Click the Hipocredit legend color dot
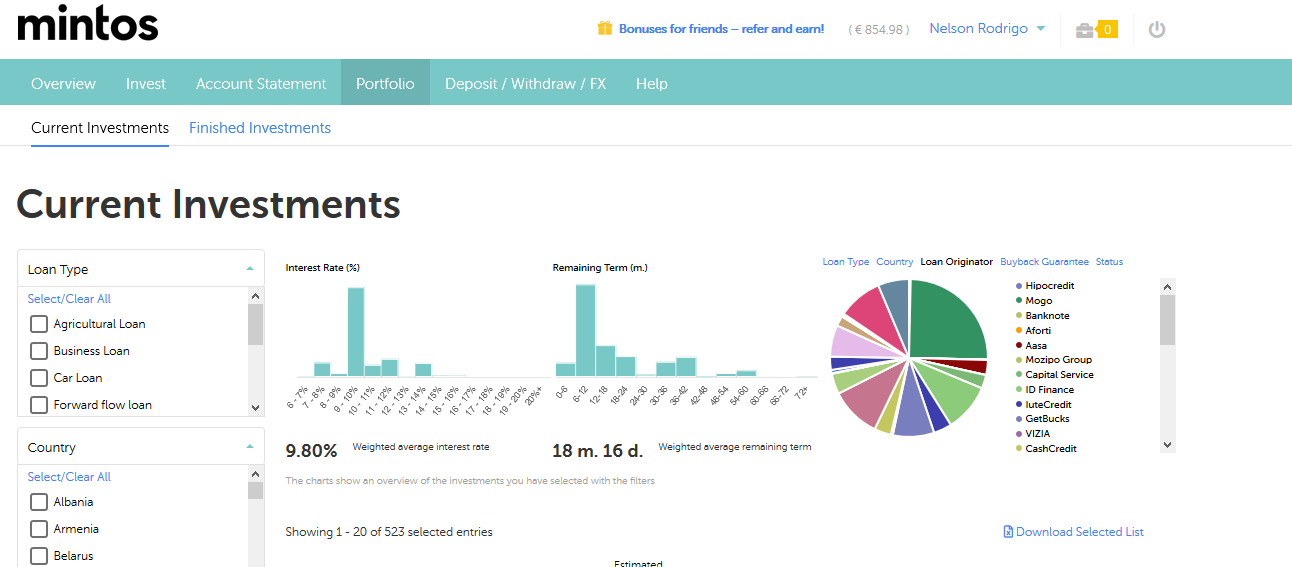The image size is (1292, 567). click(1018, 286)
